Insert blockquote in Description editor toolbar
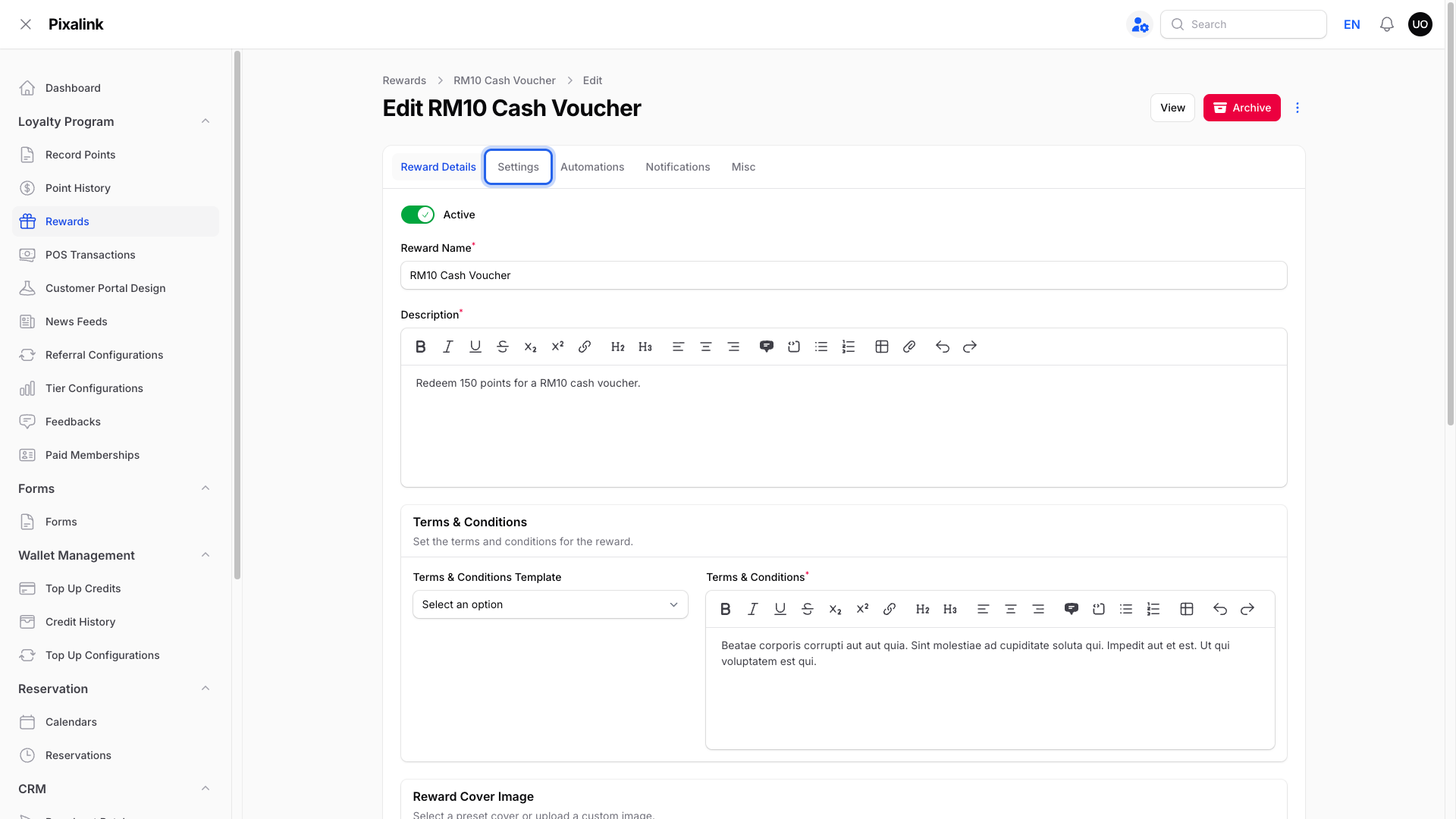Image resolution: width=1456 pixels, height=819 pixels. click(x=767, y=347)
